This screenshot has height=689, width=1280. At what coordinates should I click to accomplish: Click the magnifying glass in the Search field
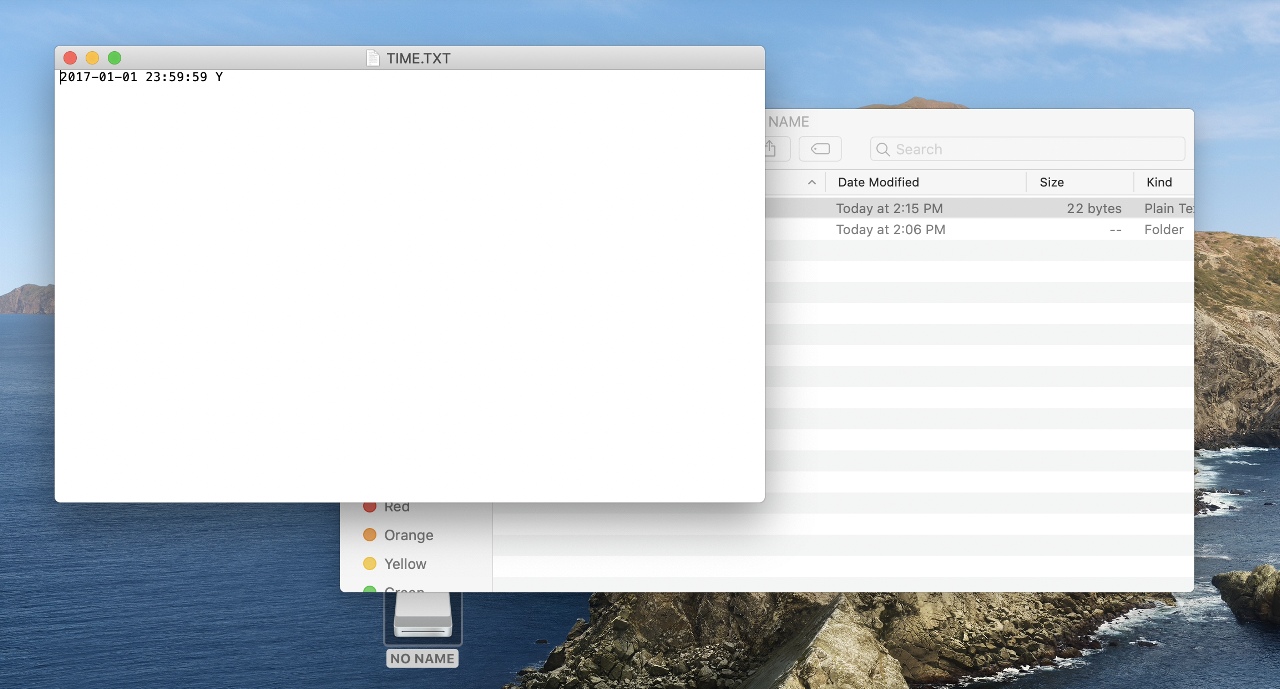[883, 149]
